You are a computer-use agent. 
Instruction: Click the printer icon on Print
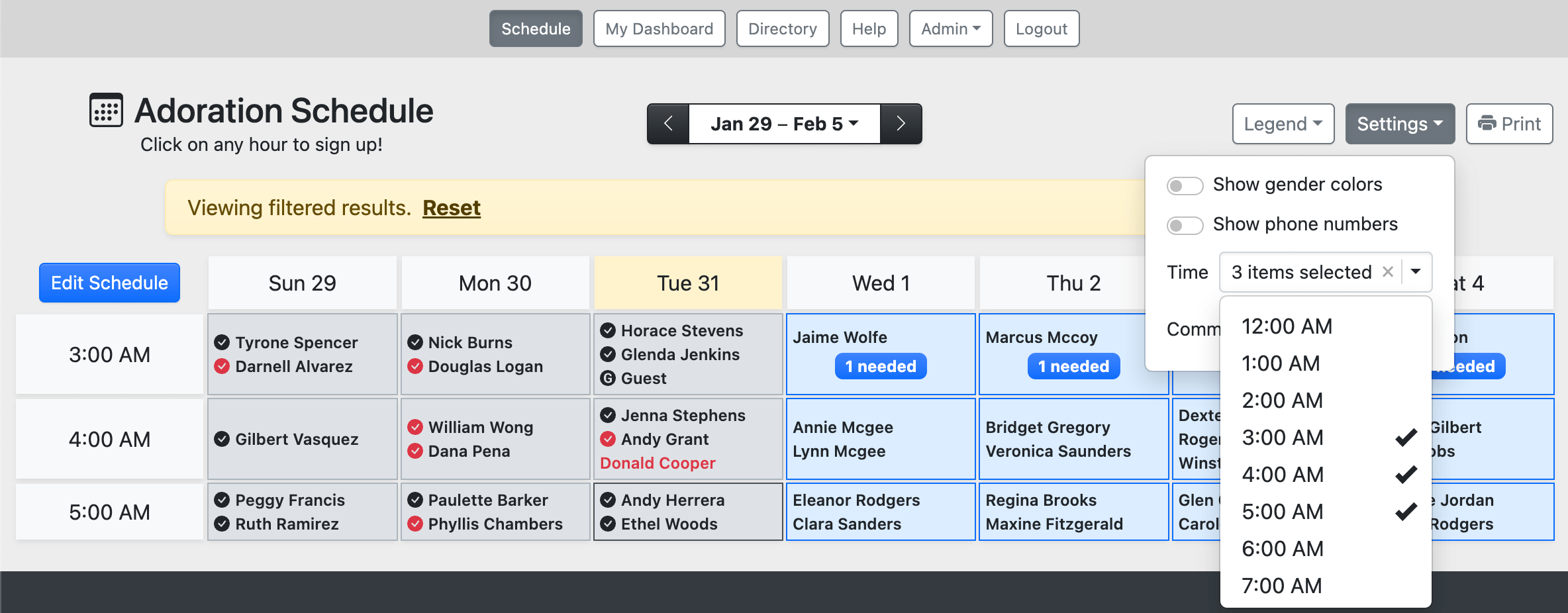click(x=1487, y=123)
